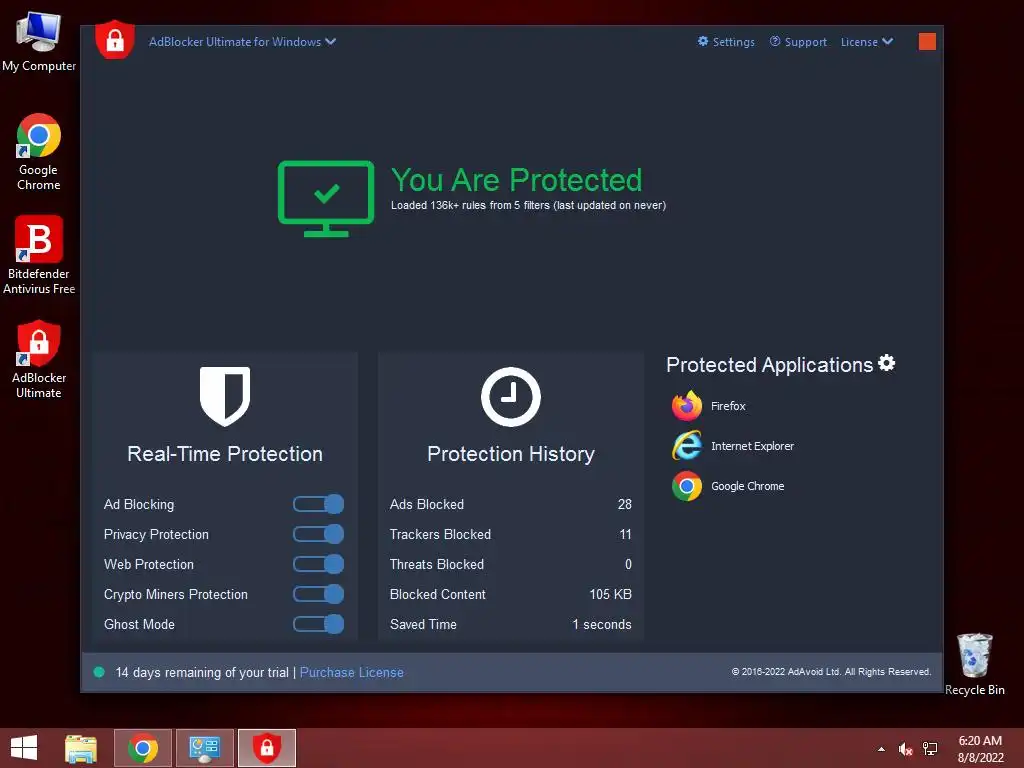Screen dimensions: 1024x768
Task: Click the Real-Time Protection shield icon
Action: [x=225, y=396]
